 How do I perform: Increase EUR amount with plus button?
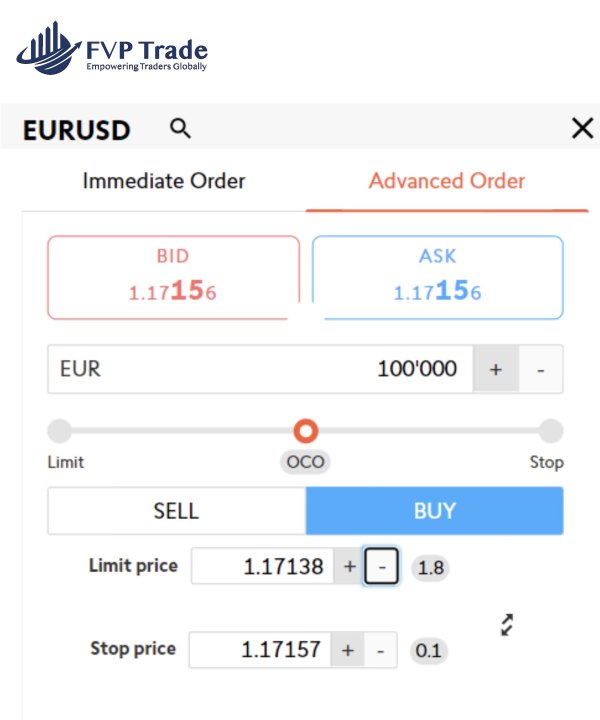coord(495,369)
